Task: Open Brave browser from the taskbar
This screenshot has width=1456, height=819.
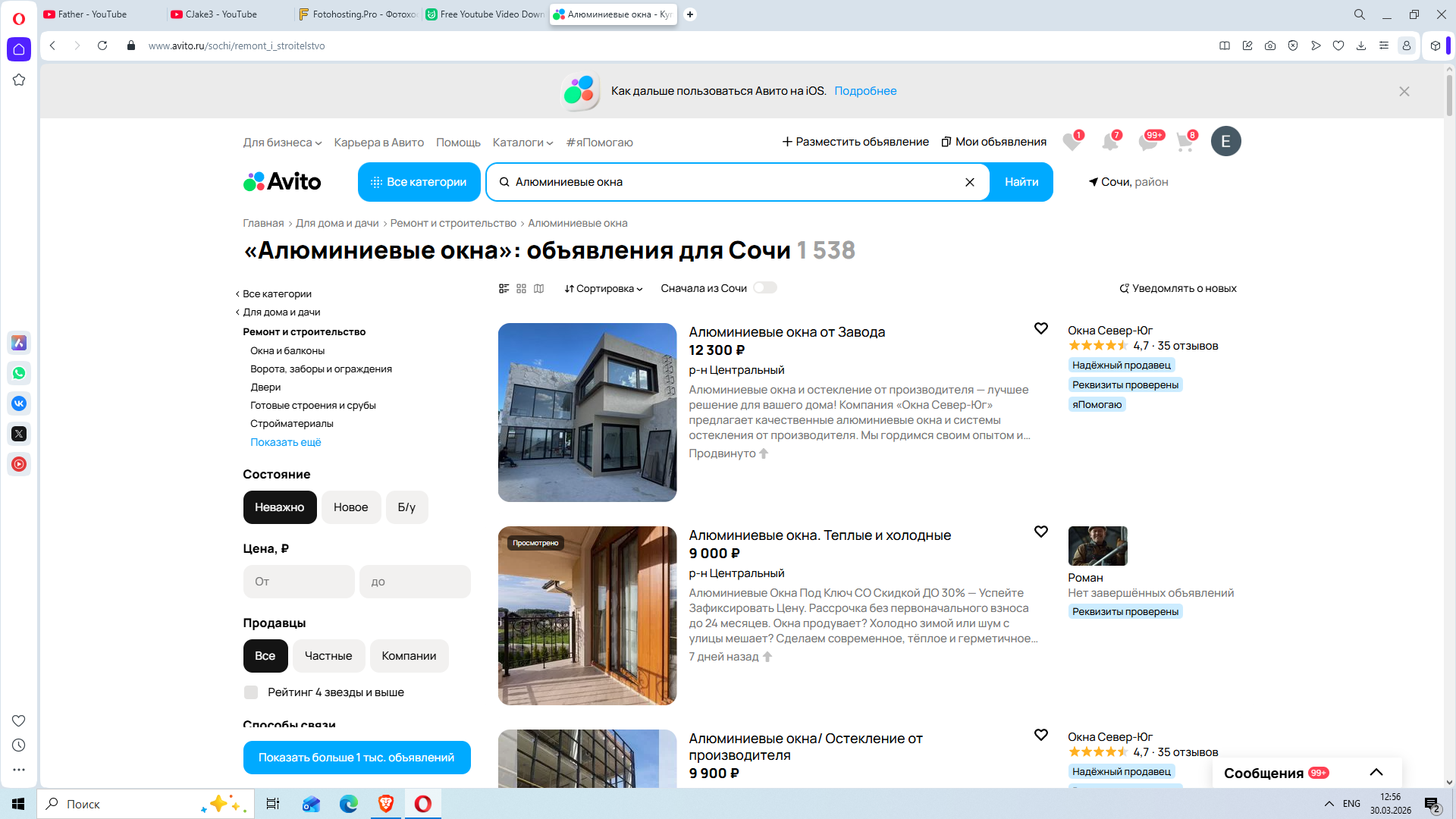Action: coord(386,804)
